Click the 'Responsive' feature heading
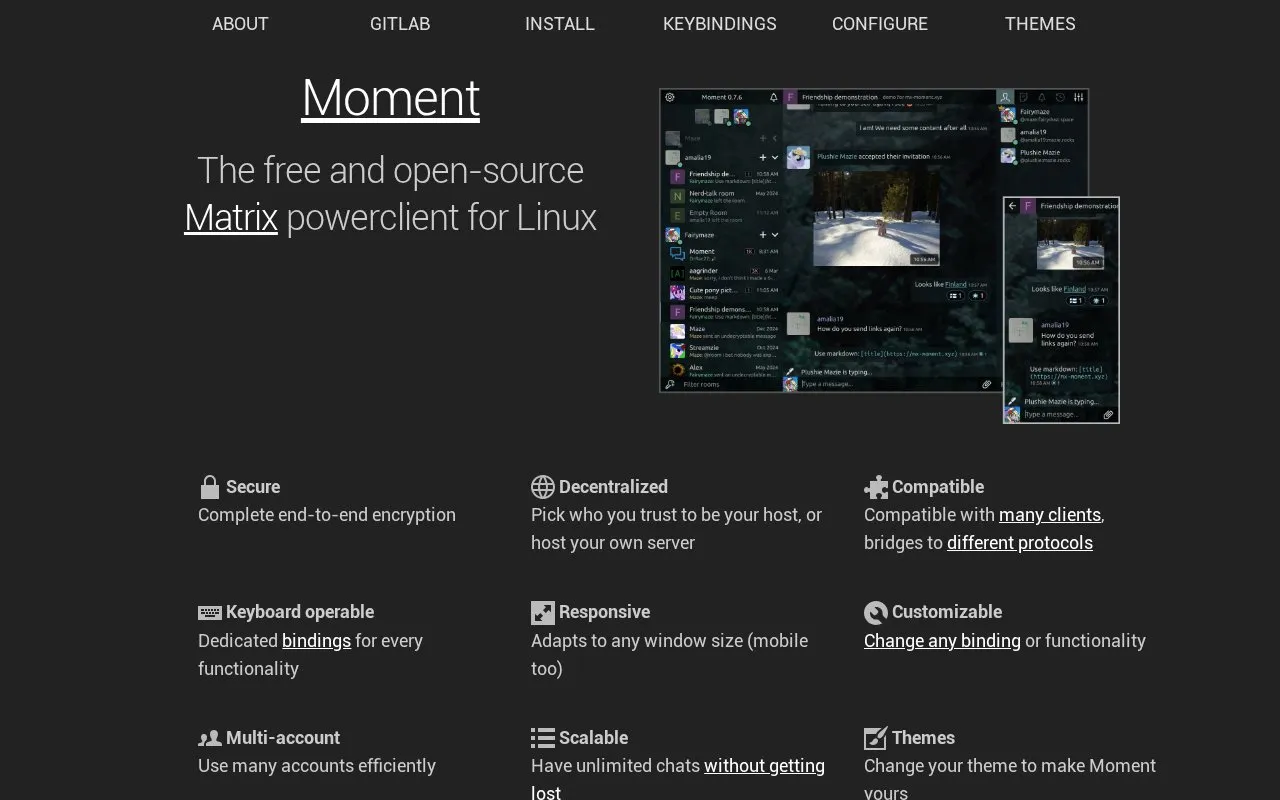The height and width of the screenshot is (800, 1280). pyautogui.click(x=604, y=612)
